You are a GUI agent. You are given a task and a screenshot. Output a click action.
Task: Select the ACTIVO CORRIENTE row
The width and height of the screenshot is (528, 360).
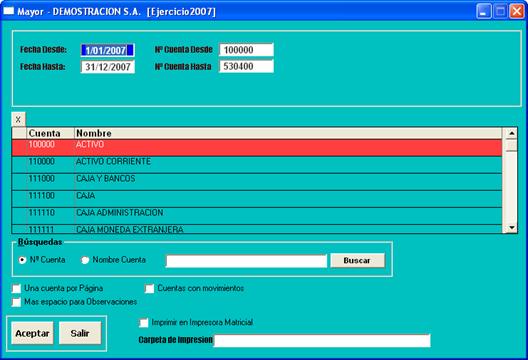(257, 165)
